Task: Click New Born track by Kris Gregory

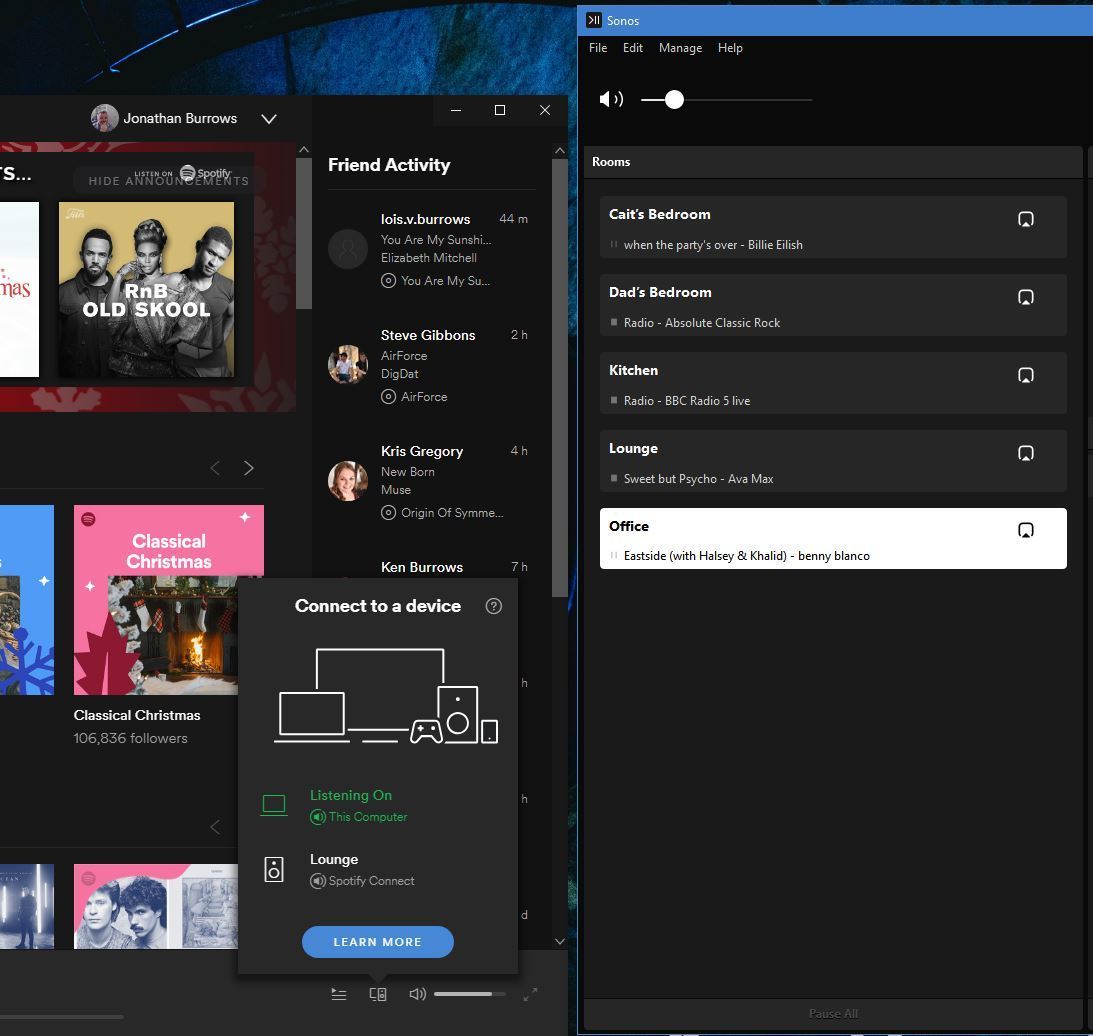Action: point(408,472)
